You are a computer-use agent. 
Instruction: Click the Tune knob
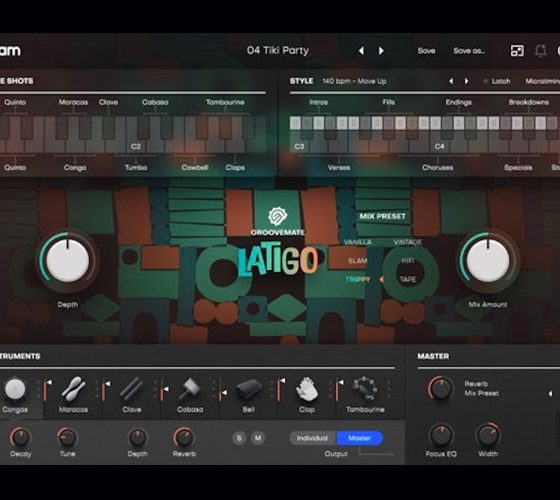click(x=67, y=437)
